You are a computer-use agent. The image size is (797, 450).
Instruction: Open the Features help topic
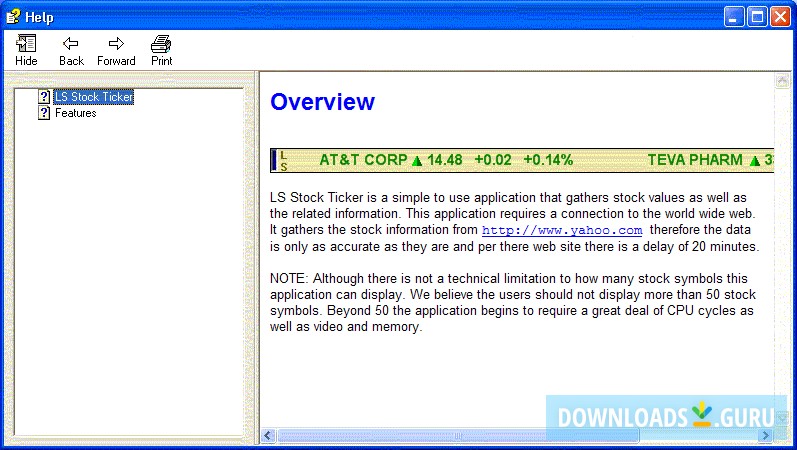(76, 113)
